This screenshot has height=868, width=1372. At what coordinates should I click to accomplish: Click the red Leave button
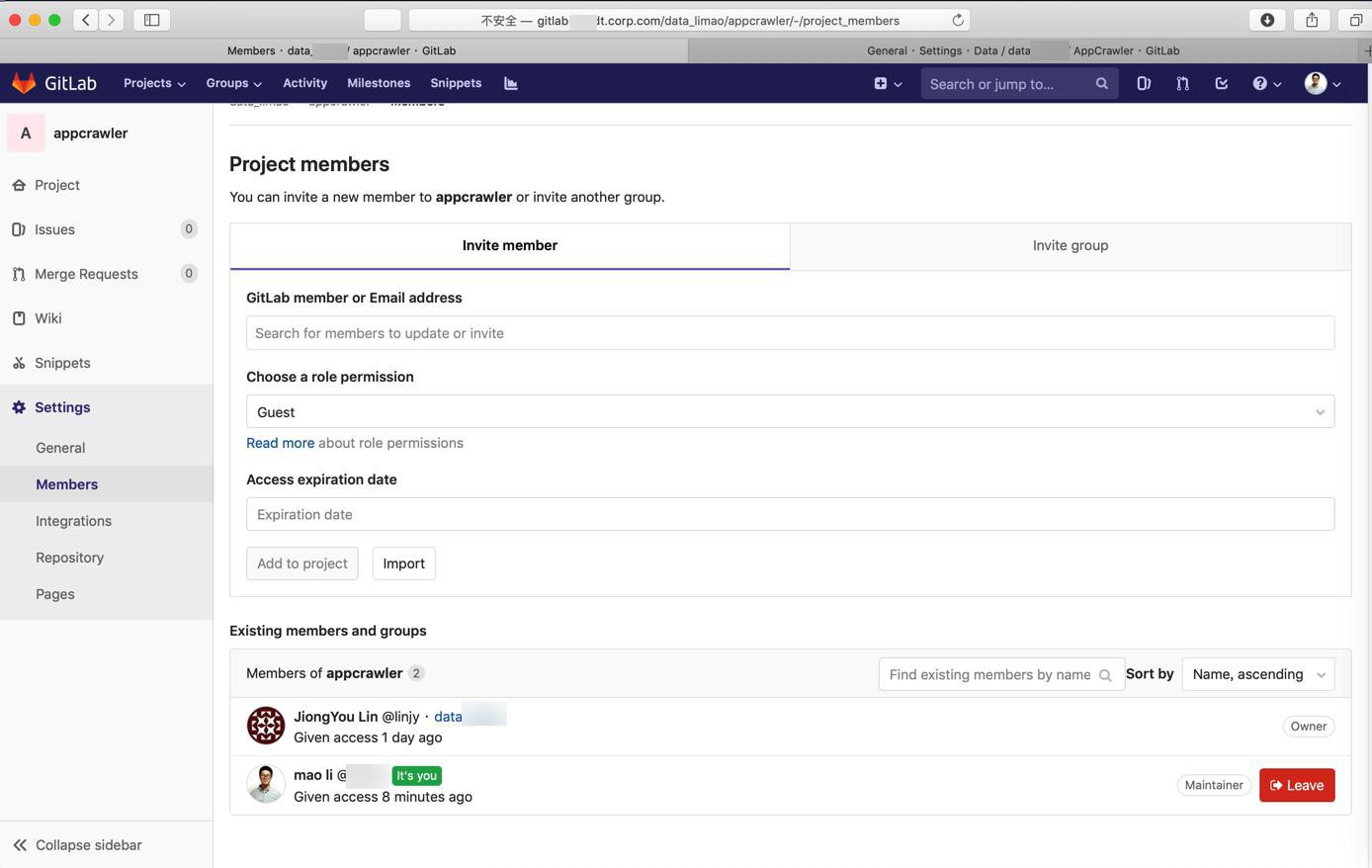tap(1297, 785)
